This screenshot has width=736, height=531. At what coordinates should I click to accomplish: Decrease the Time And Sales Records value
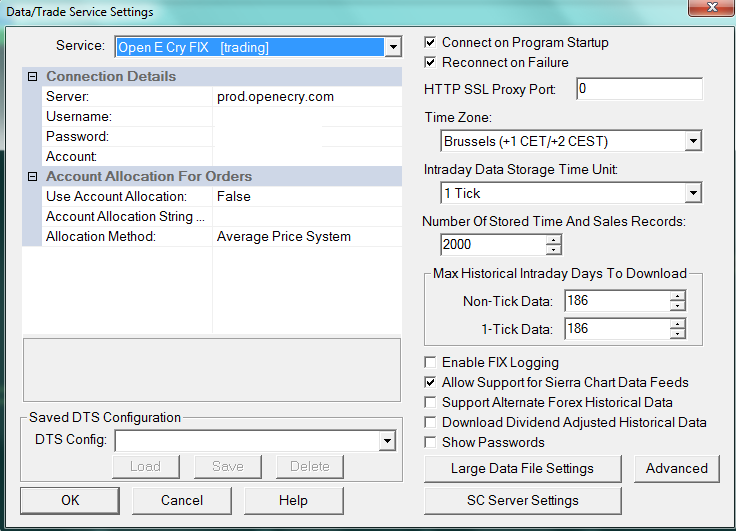554,250
